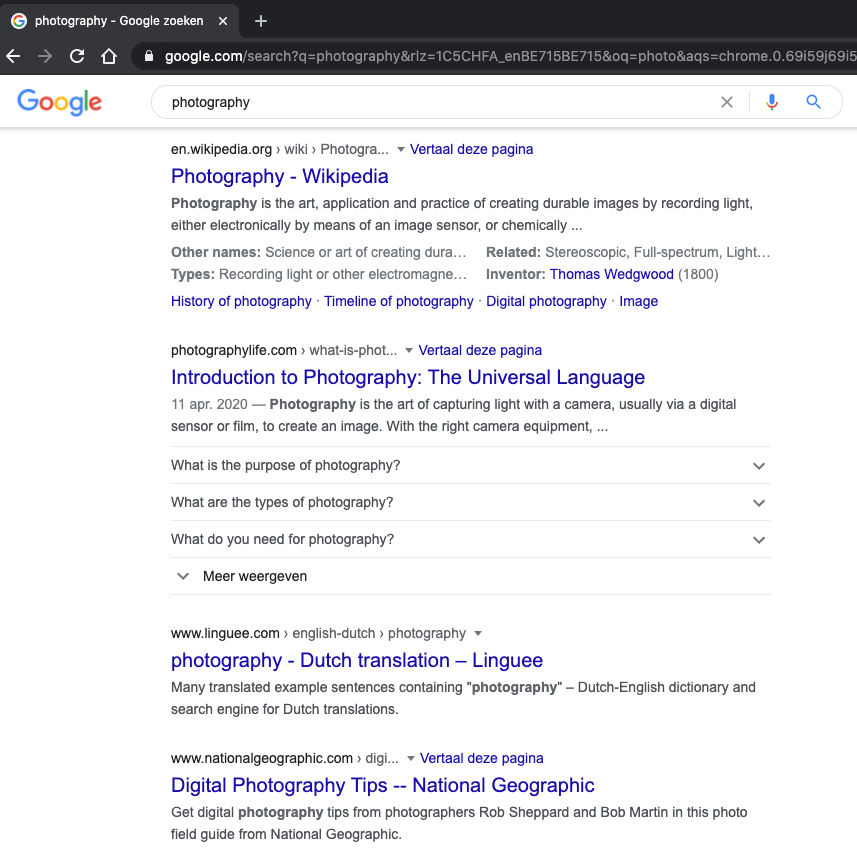Open the Image sitelink
The height and width of the screenshot is (850, 857).
(638, 302)
